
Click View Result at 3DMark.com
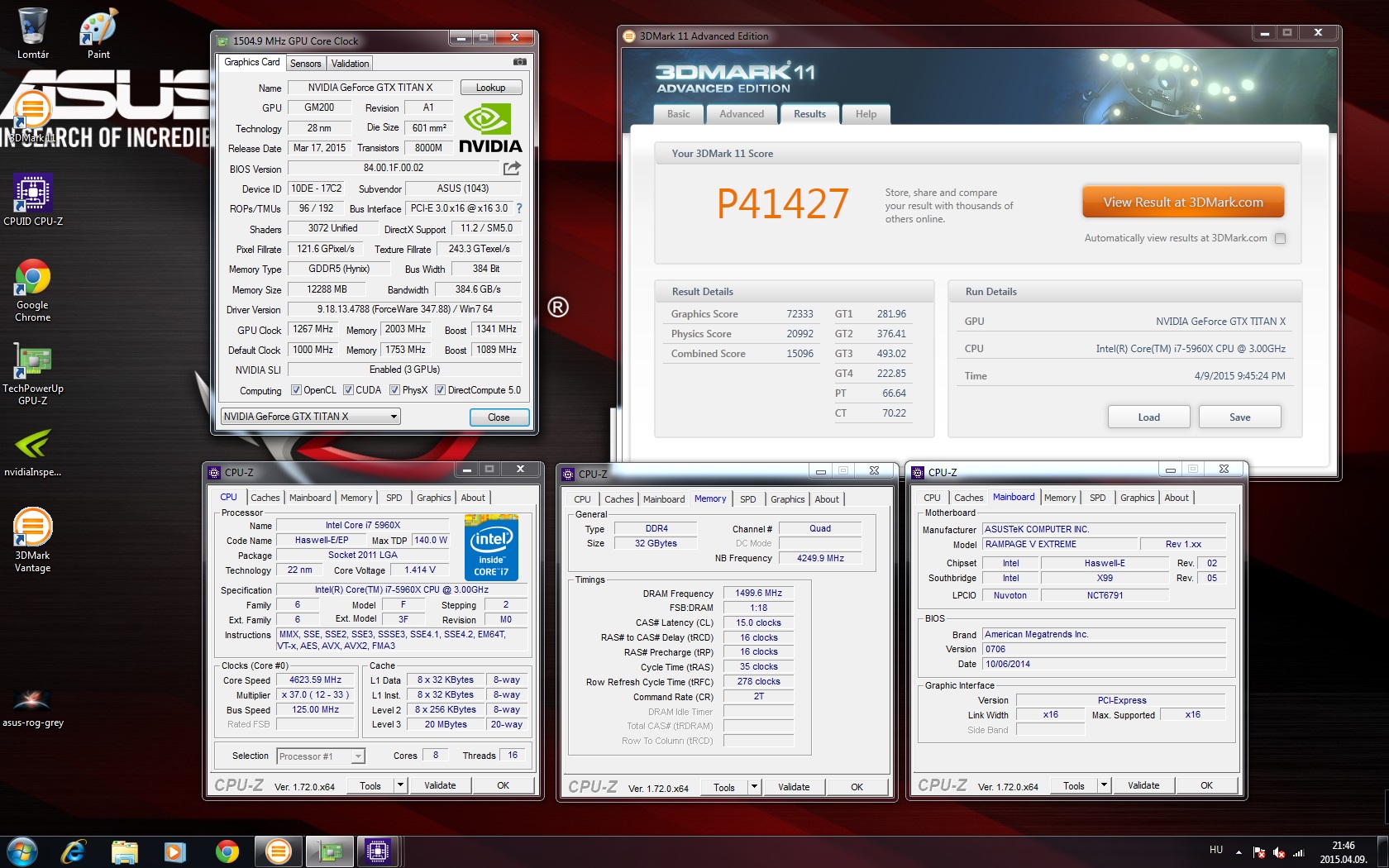1183,202
